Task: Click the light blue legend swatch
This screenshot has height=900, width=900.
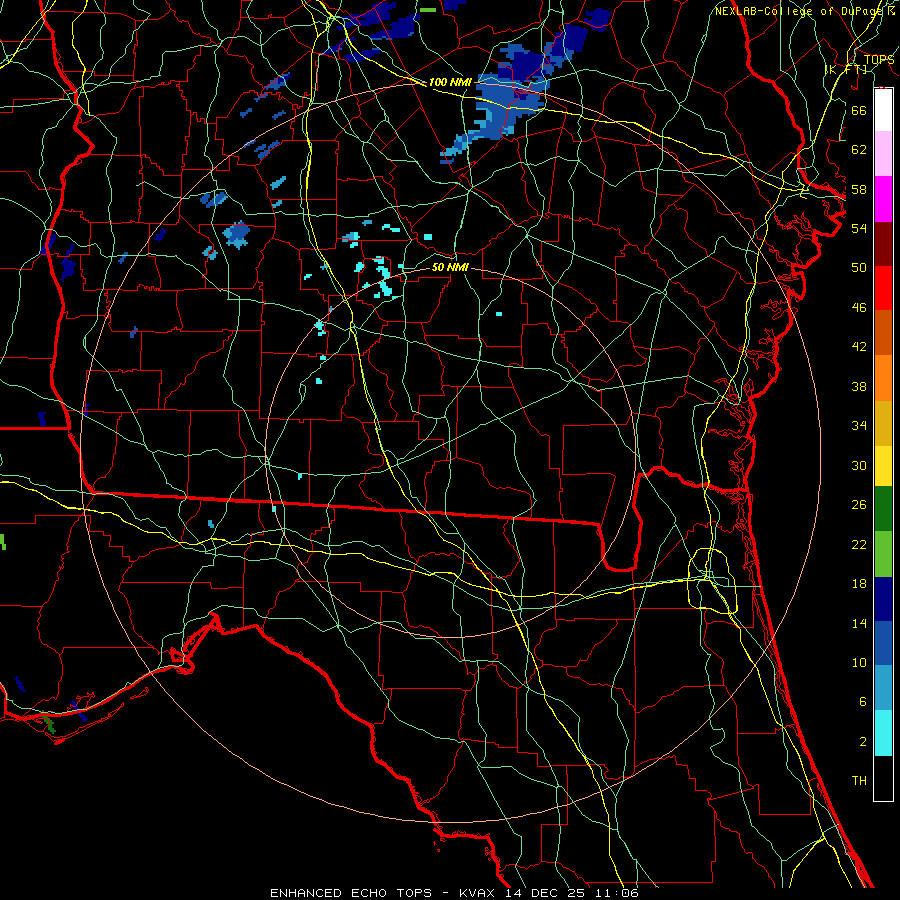Action: 883,688
